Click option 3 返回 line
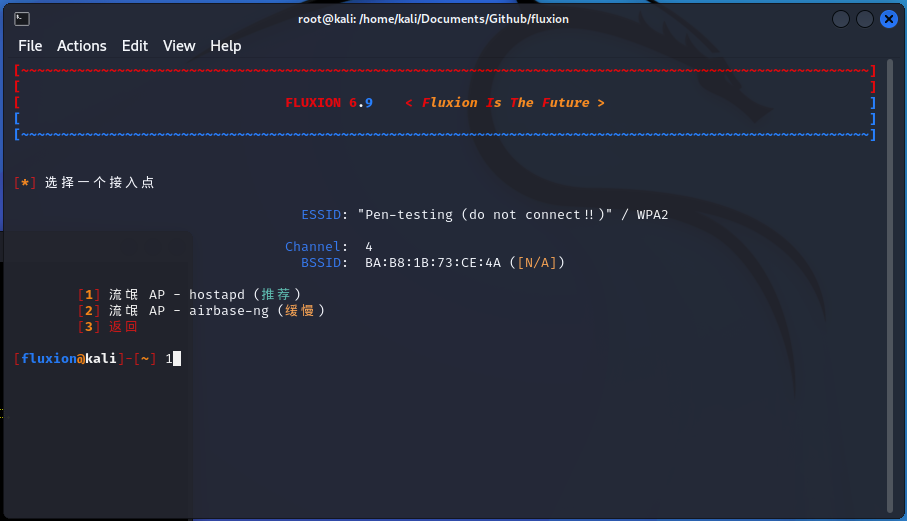Screen dimensions: 907x521 point(108,327)
